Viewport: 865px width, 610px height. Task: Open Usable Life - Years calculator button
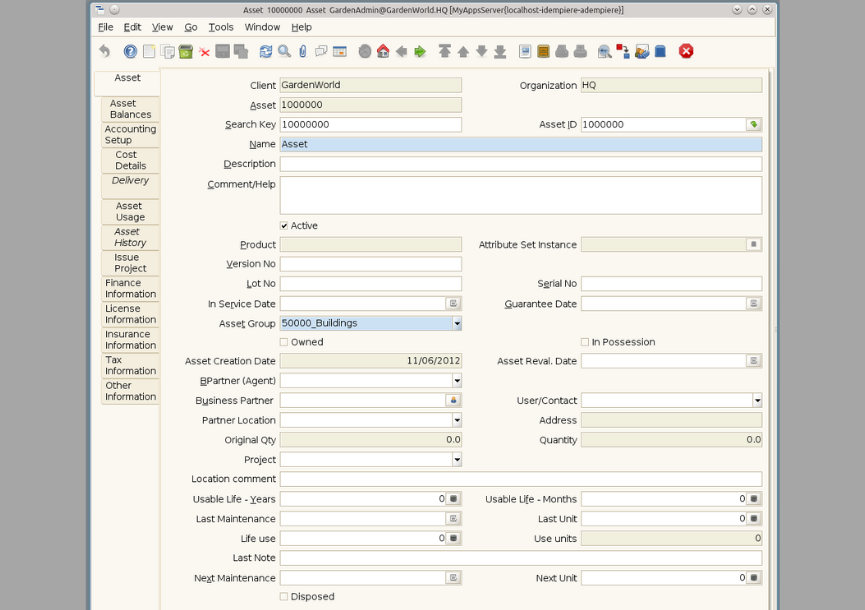point(453,499)
